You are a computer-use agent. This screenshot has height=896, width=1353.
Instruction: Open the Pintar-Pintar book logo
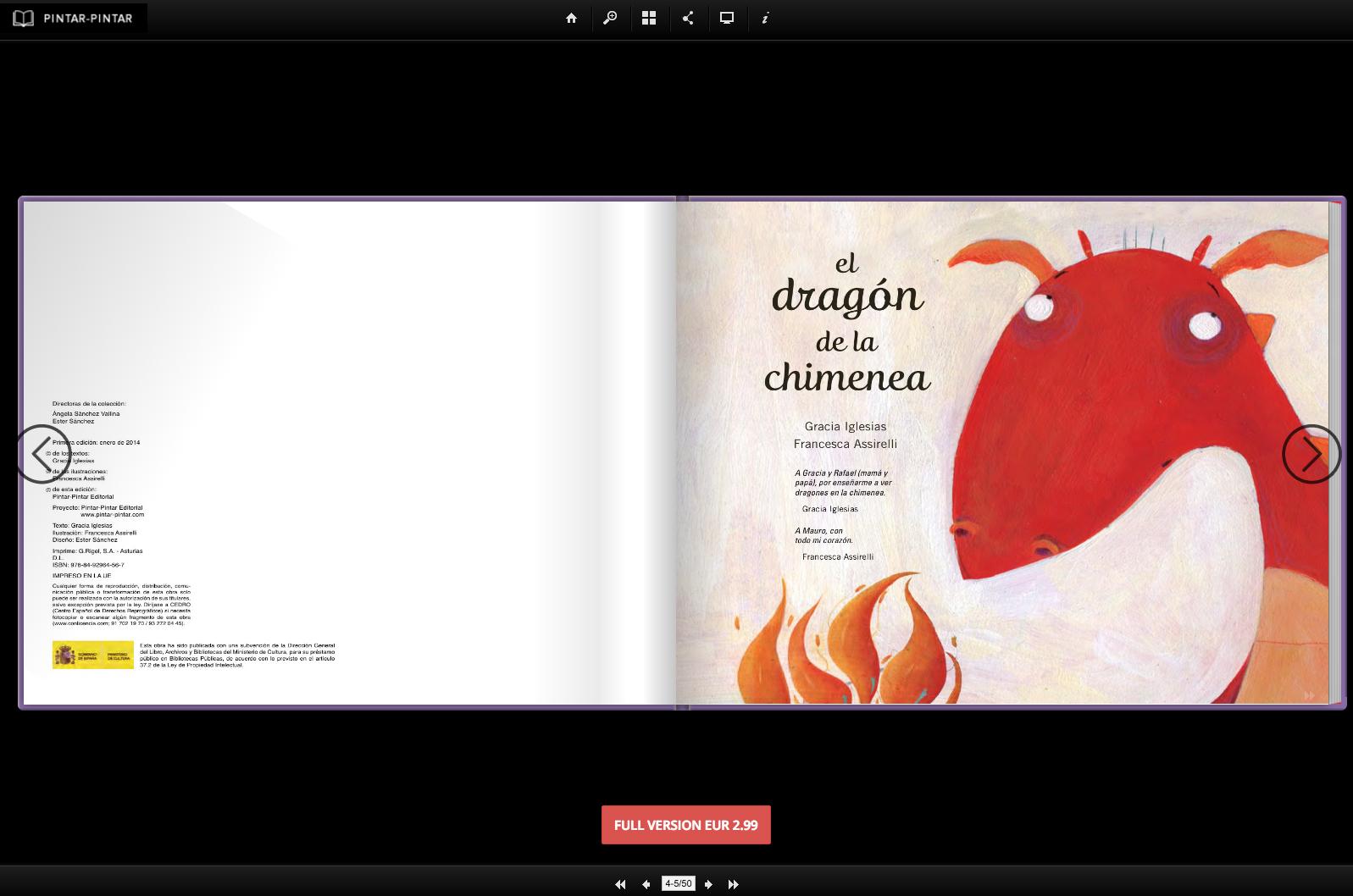[24, 18]
